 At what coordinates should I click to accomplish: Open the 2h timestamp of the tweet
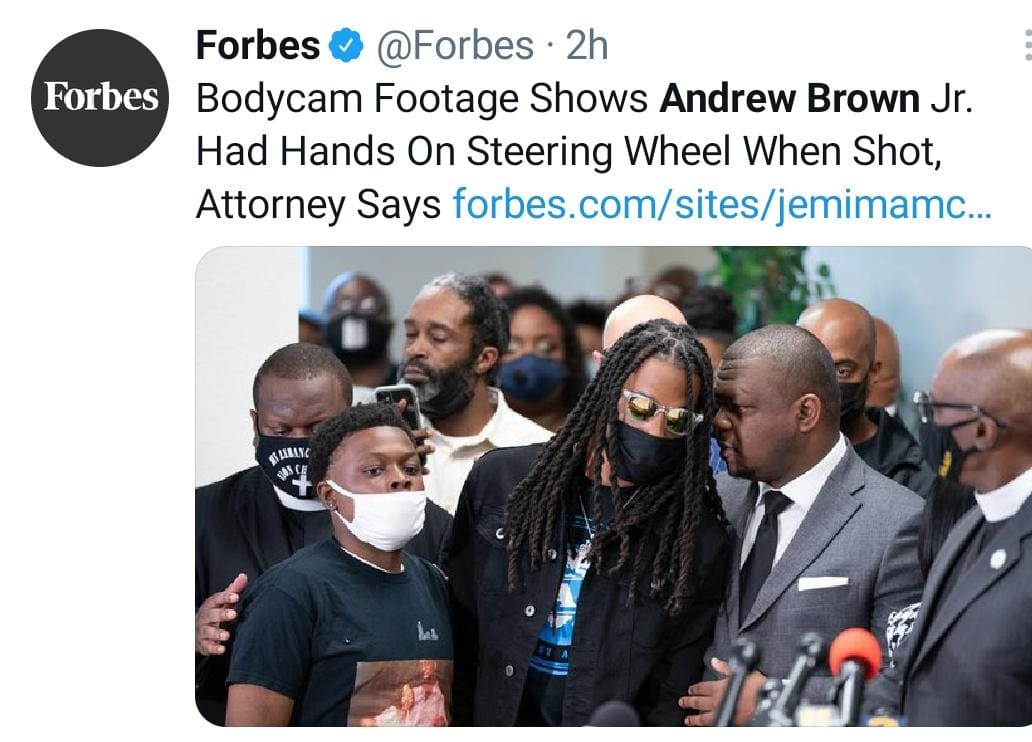[587, 45]
